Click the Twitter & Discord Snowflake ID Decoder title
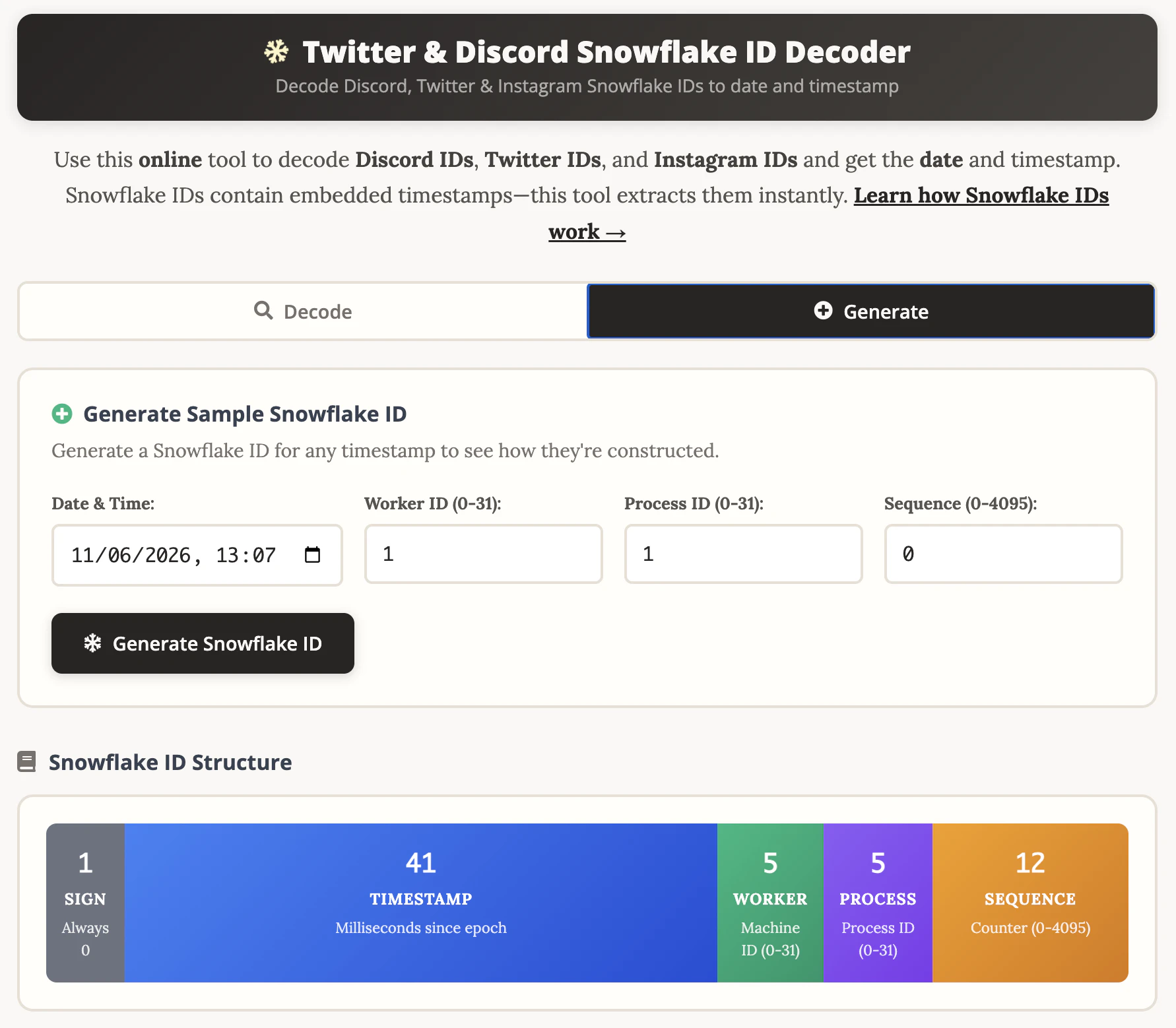 pos(606,52)
